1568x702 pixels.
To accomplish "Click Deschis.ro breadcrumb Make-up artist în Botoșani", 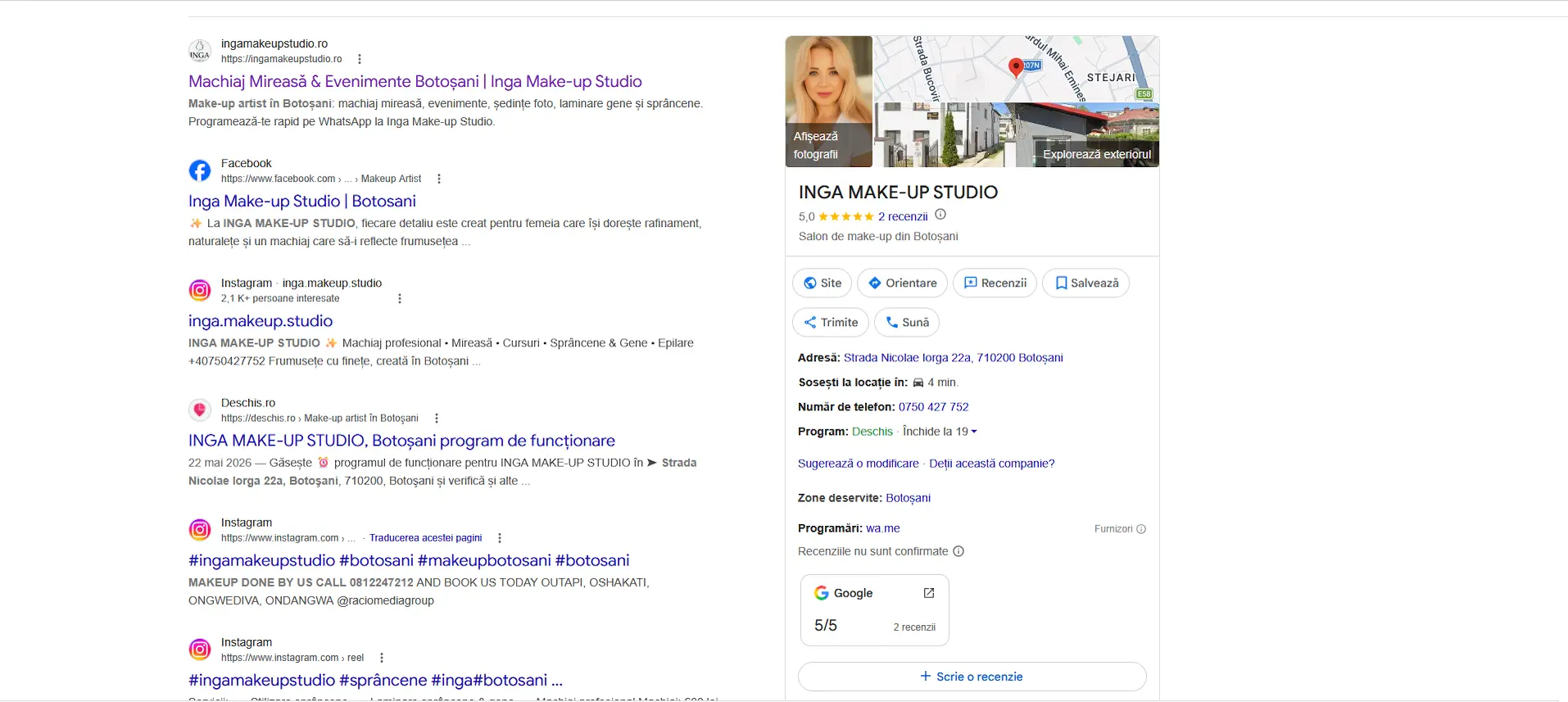I will pos(361,418).
